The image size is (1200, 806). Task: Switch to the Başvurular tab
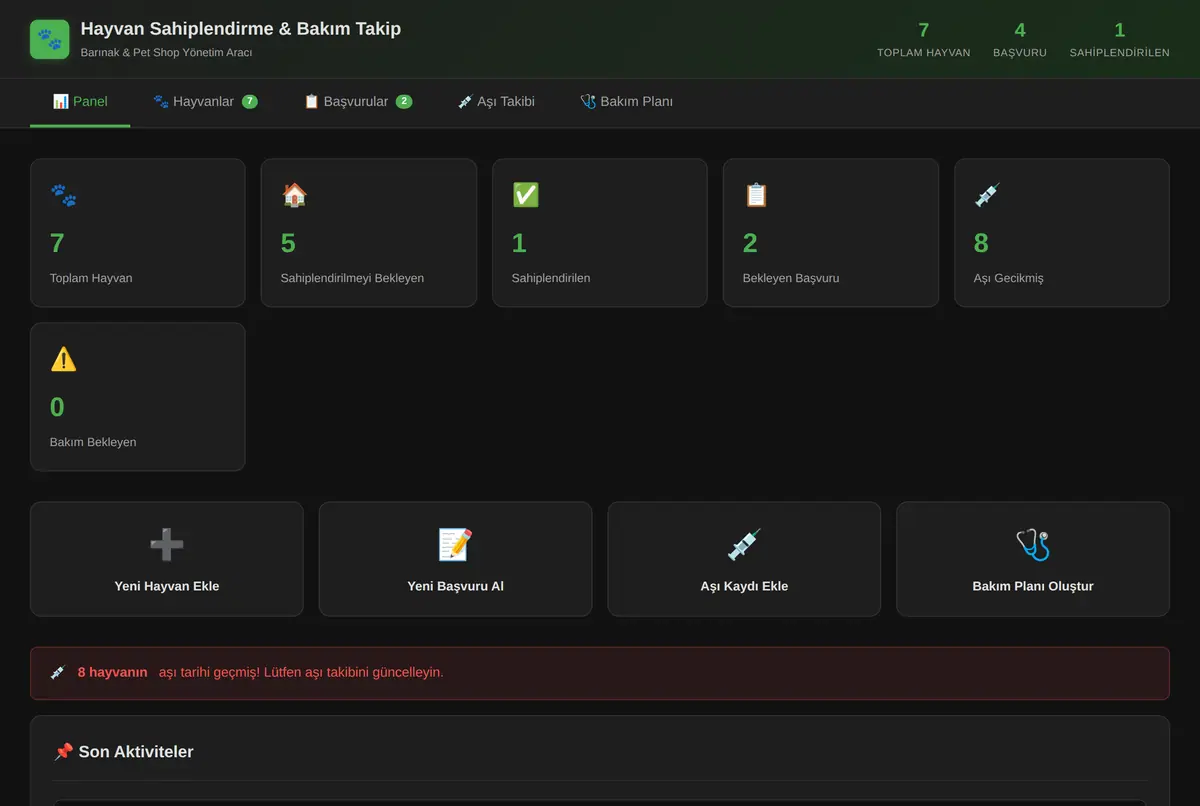[x=357, y=102]
